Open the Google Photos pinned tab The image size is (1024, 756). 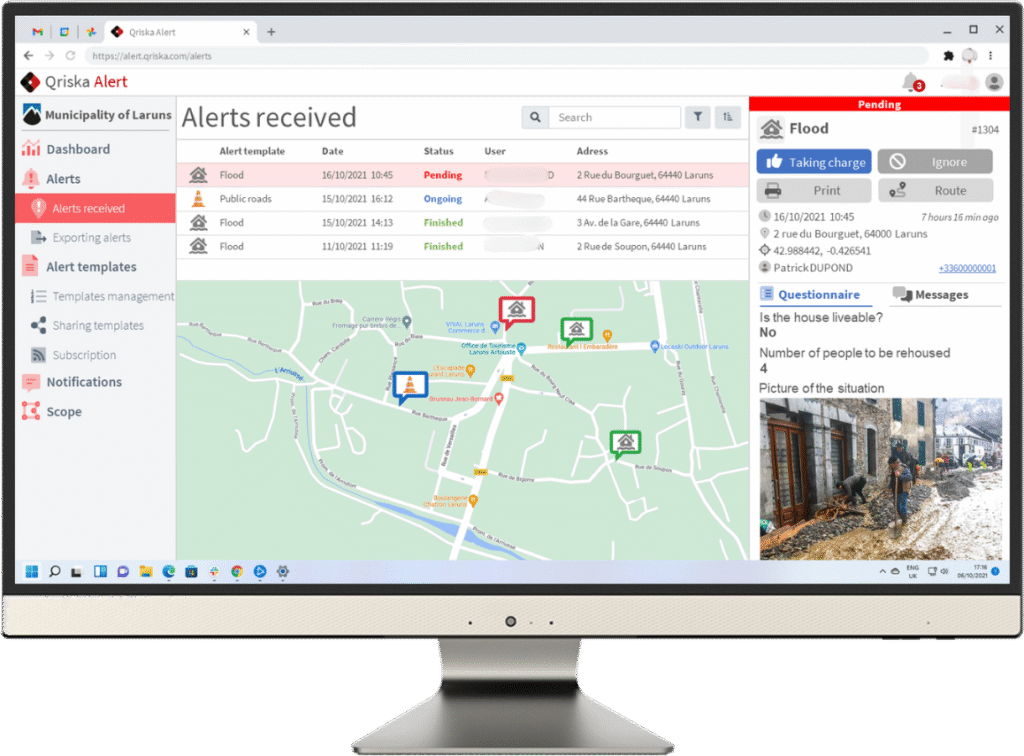91,32
